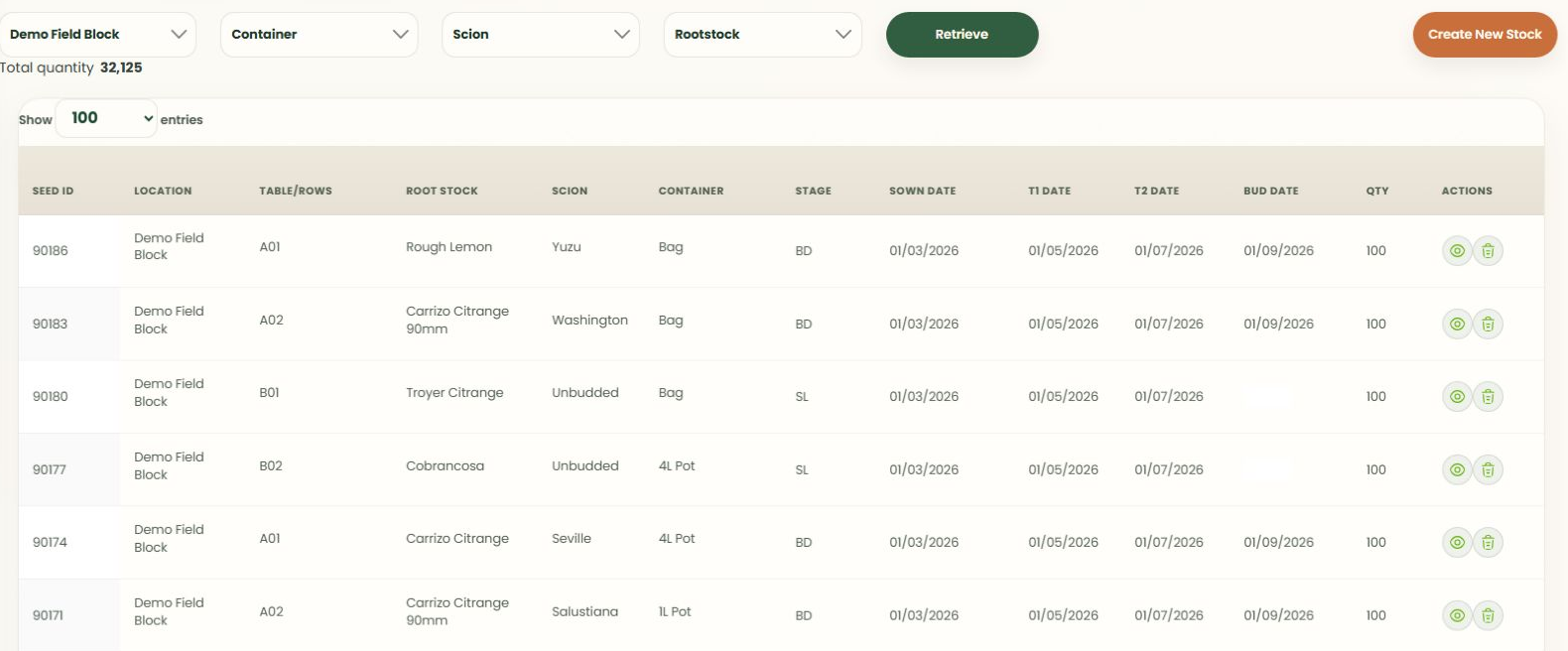1568x651 pixels.
Task: Delete stock row with seed 90186
Action: pos(1488,251)
